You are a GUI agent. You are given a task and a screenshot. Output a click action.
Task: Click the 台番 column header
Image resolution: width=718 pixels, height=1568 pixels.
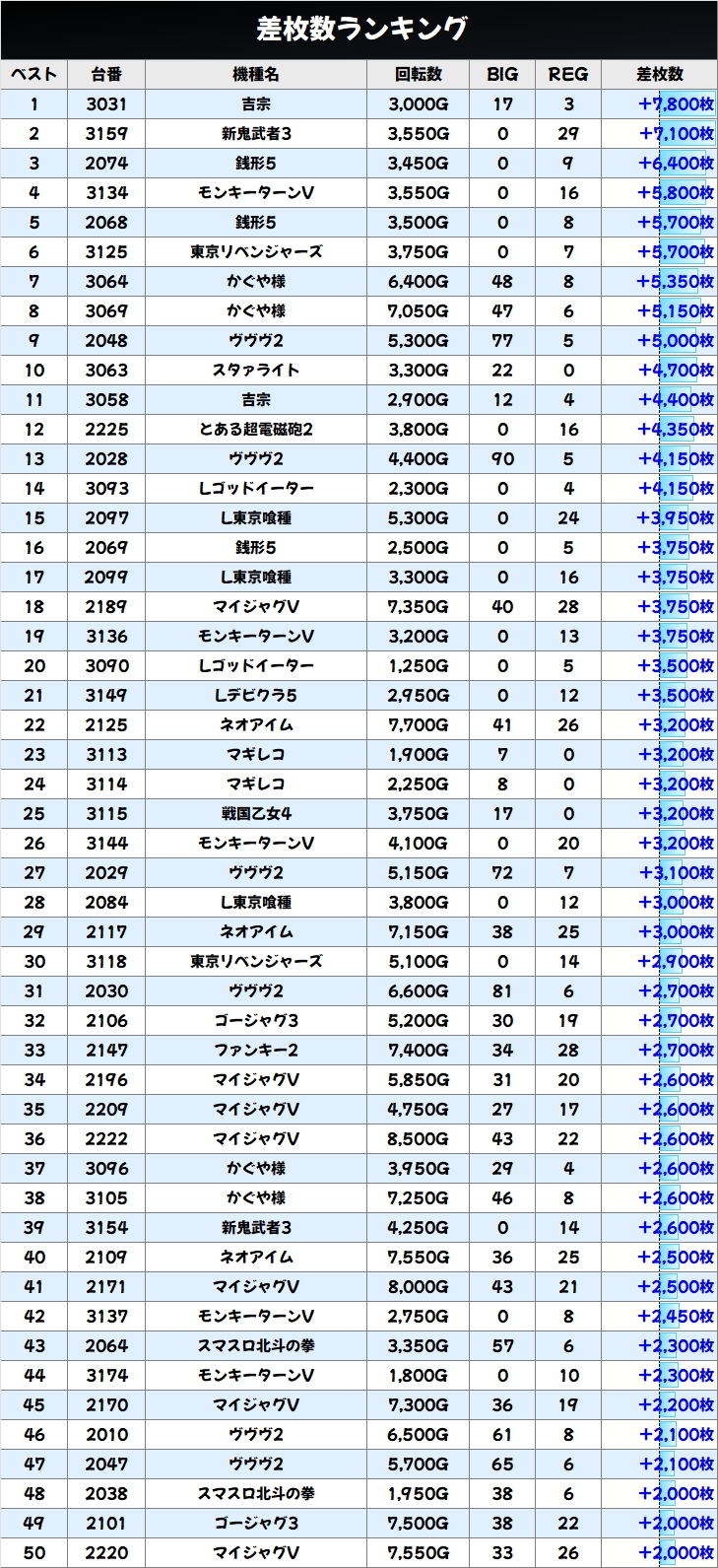point(106,75)
